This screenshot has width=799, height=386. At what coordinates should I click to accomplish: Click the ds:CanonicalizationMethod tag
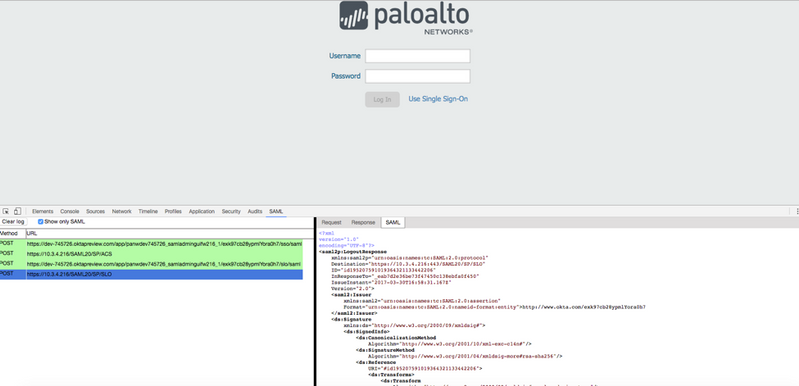click(x=396, y=338)
